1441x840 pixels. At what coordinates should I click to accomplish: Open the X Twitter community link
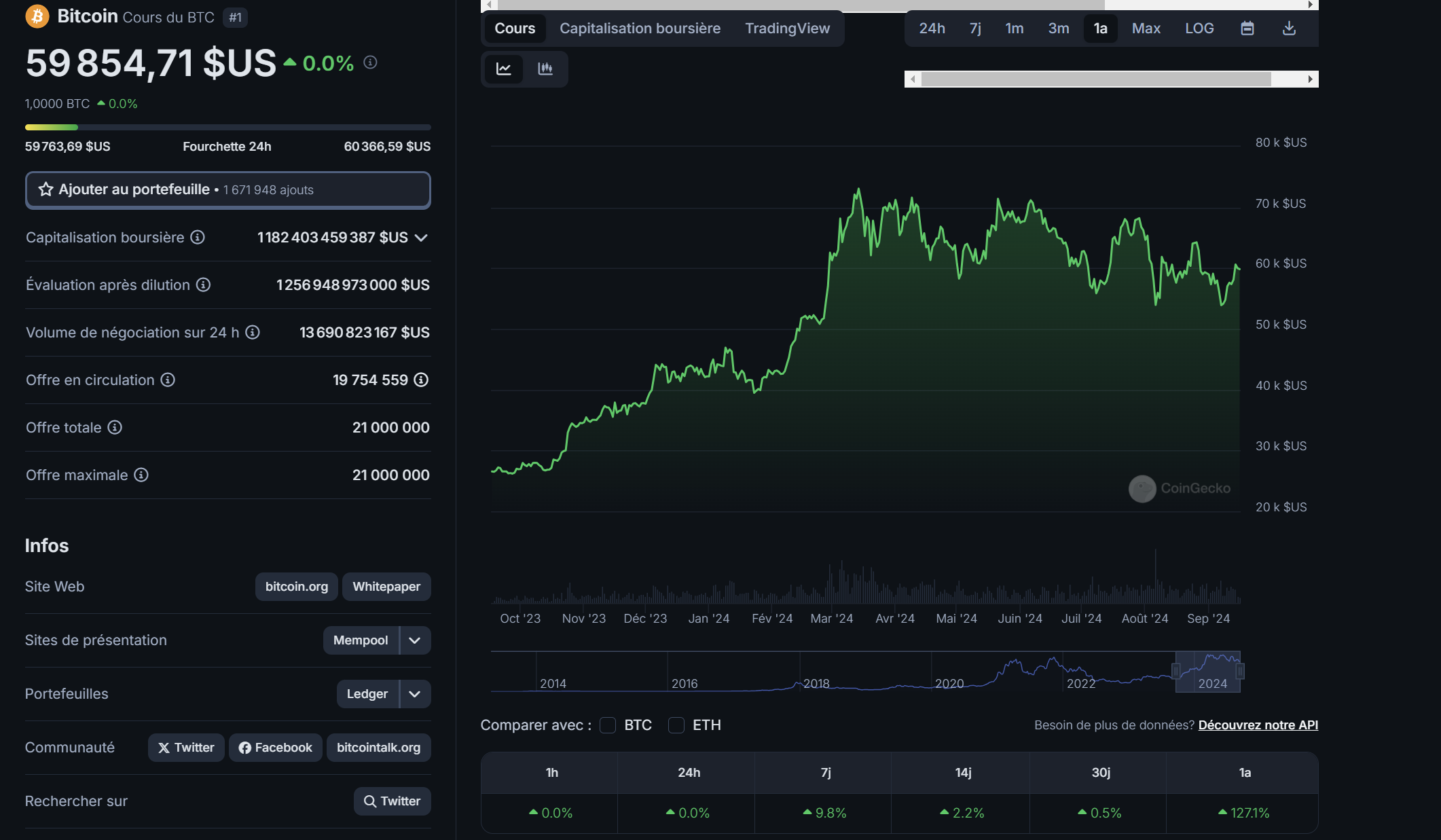tap(186, 748)
